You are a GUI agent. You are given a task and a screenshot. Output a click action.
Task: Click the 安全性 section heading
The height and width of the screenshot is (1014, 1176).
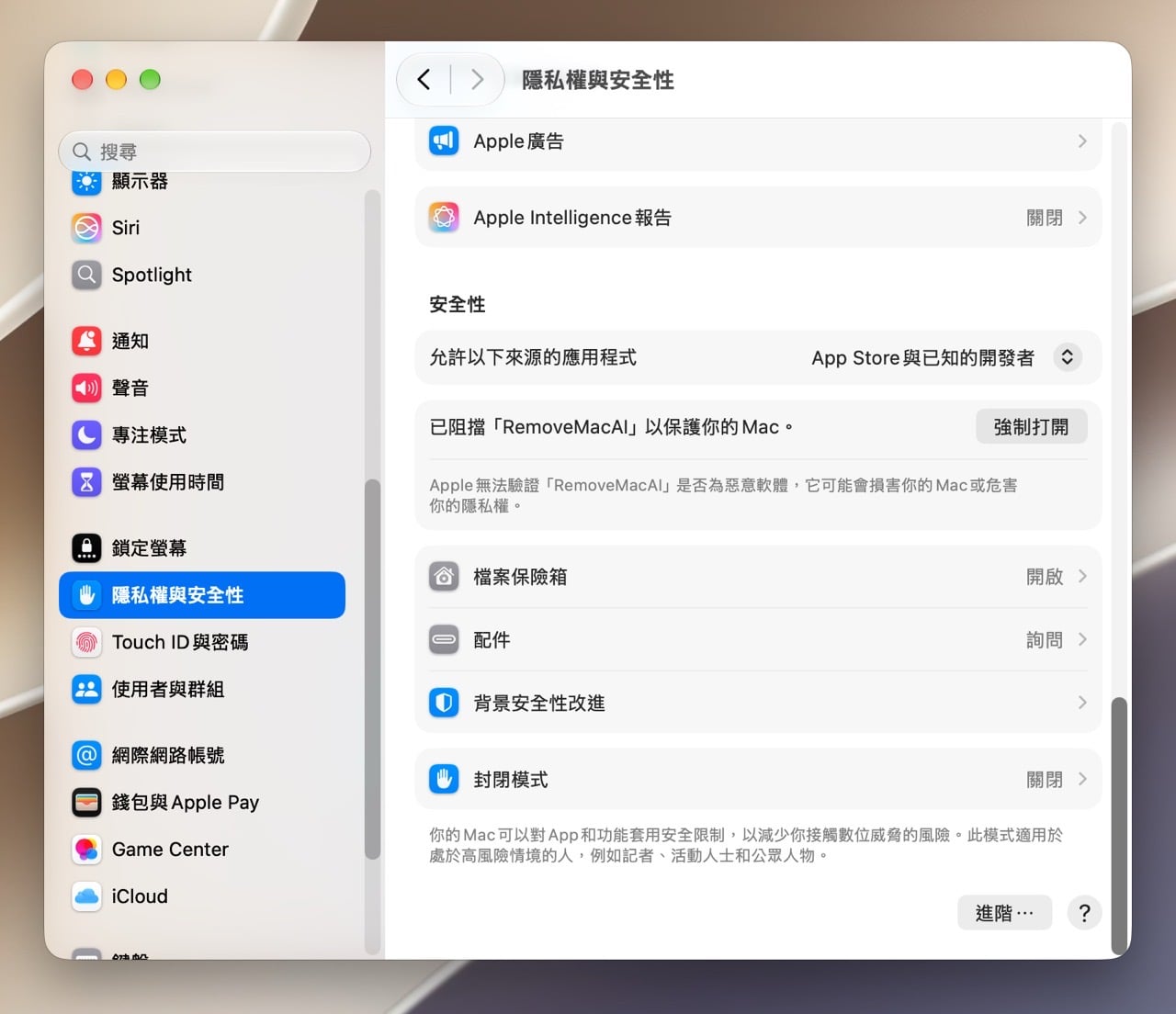point(458,304)
